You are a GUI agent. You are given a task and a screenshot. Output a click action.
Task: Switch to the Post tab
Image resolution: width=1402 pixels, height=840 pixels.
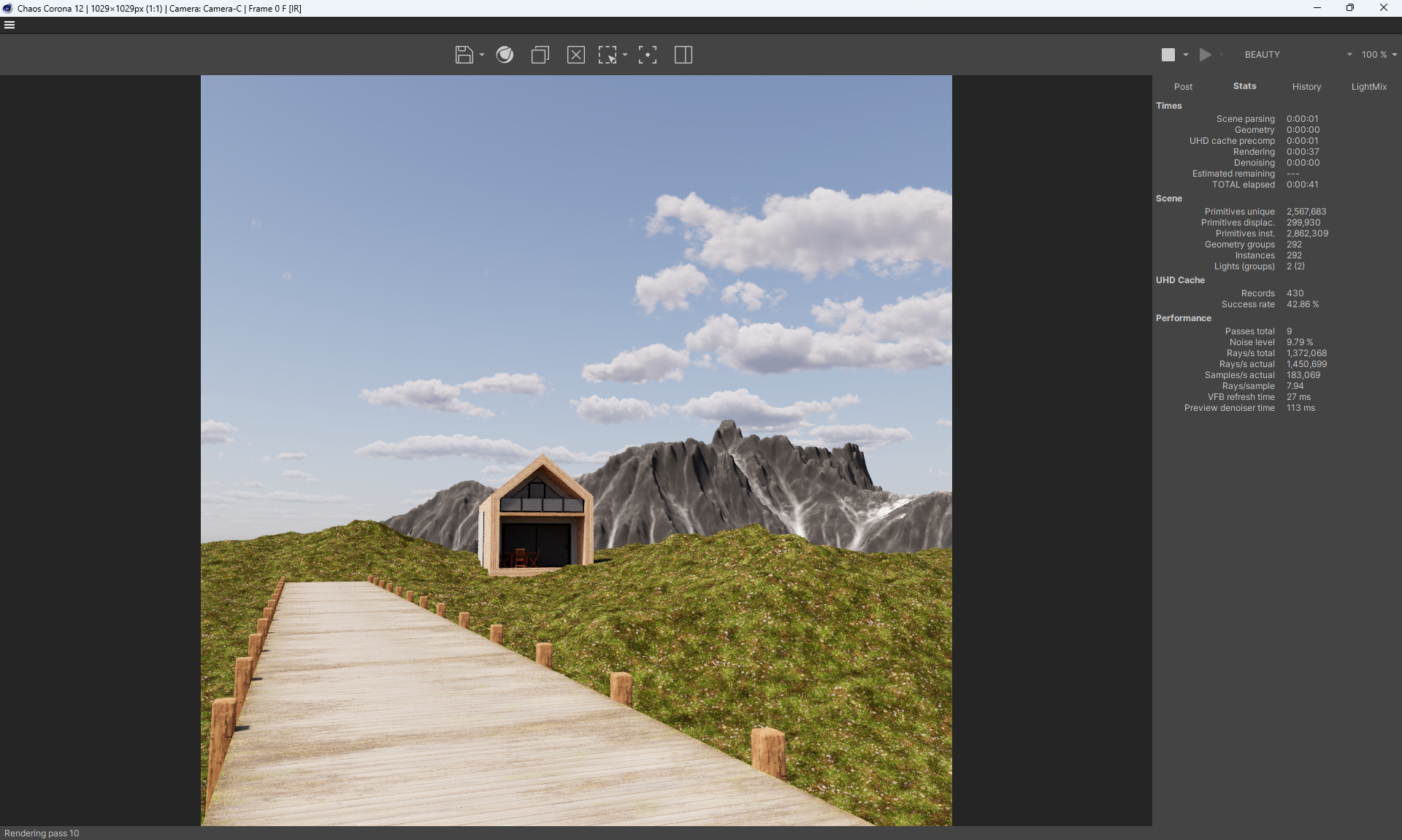pyautogui.click(x=1183, y=87)
